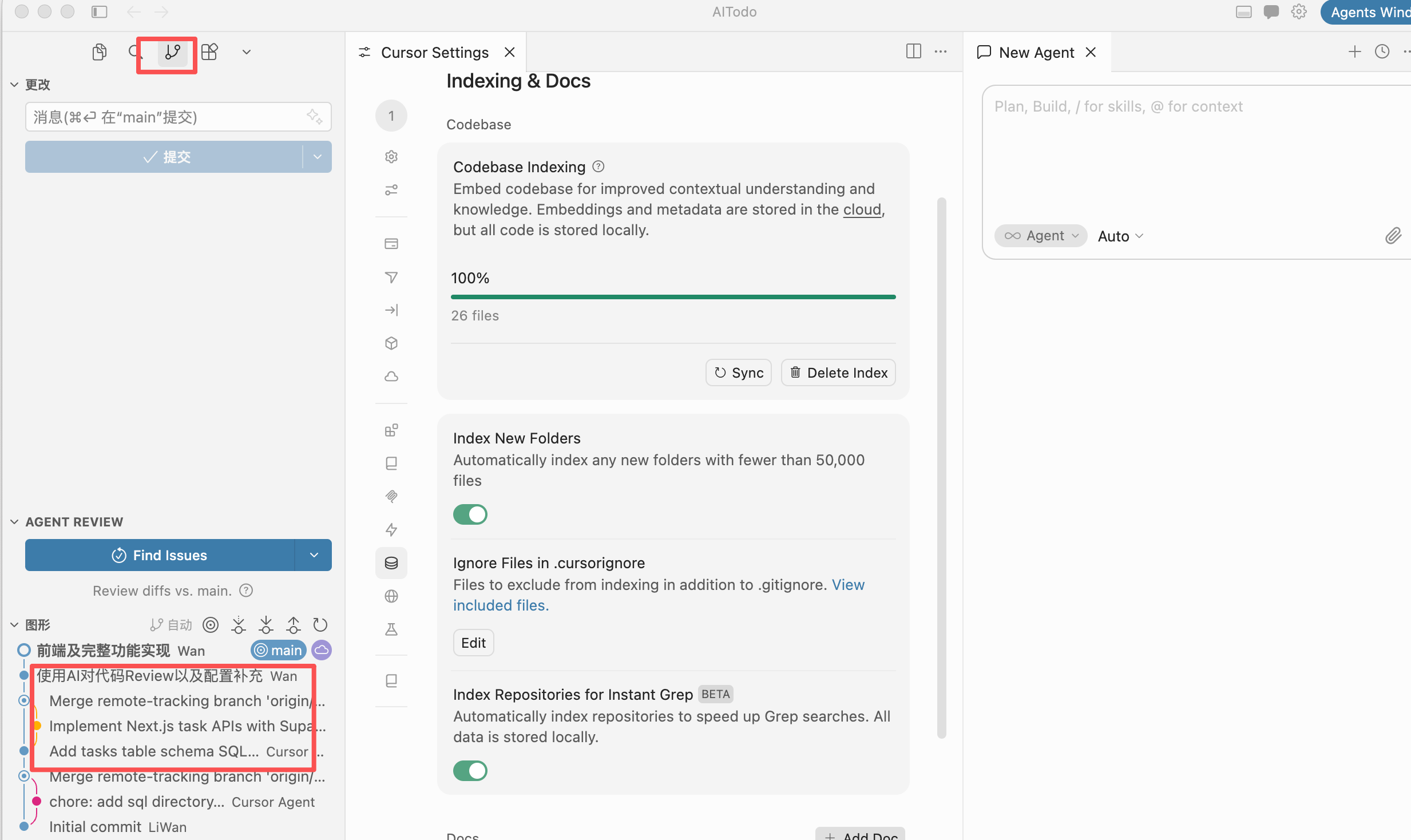The image size is (1411, 840).
Task: Close the Cursor Settings tab
Action: point(510,52)
